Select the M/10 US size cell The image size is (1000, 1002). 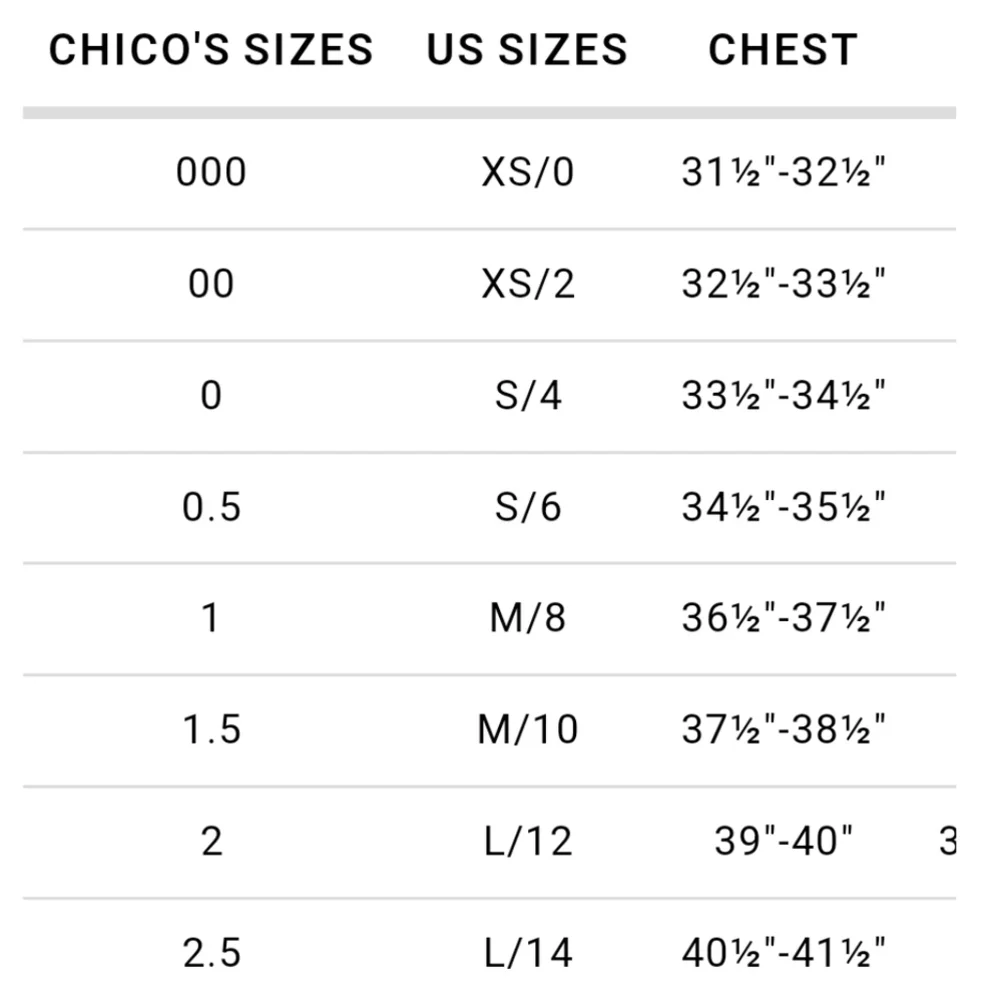click(528, 729)
